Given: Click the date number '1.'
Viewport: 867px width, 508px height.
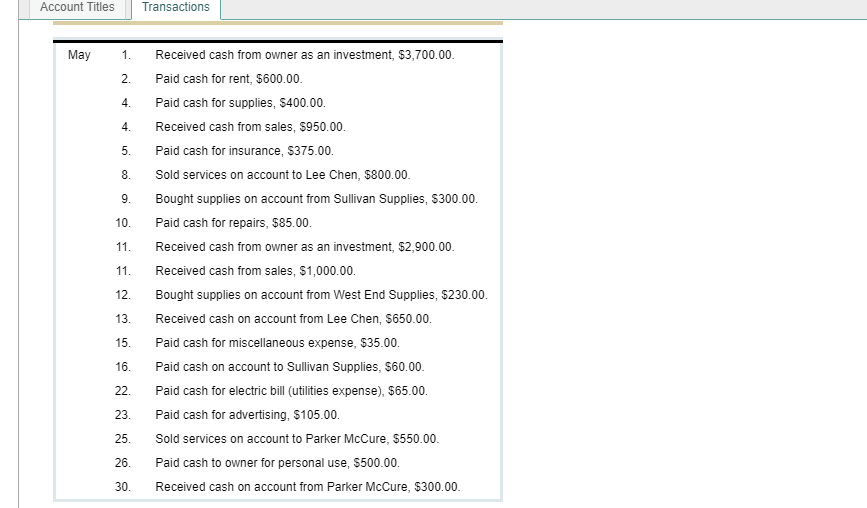Looking at the screenshot, I should coord(126,55).
